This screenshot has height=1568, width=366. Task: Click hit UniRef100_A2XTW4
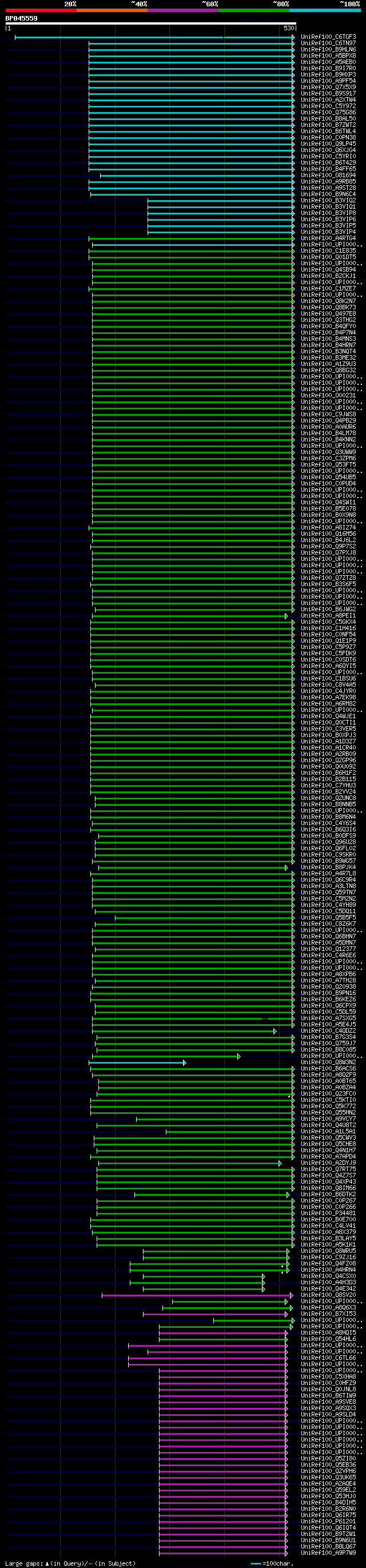(x=328, y=100)
